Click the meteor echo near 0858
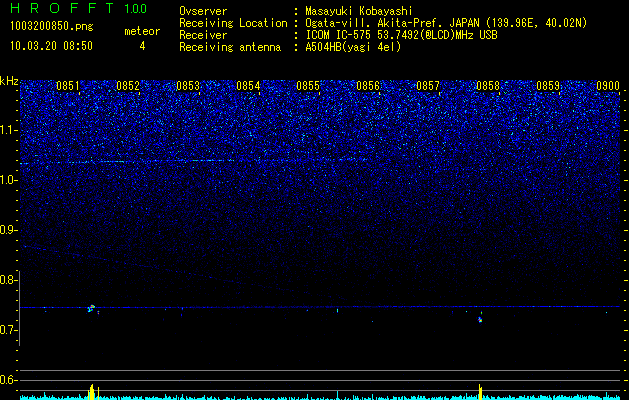629x400 pixels. tap(480, 320)
